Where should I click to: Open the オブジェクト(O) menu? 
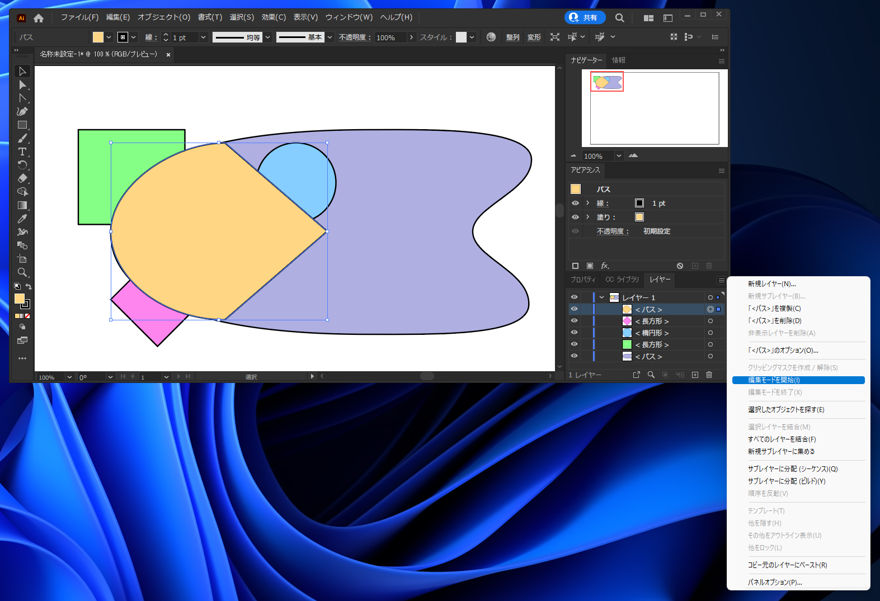click(x=163, y=17)
